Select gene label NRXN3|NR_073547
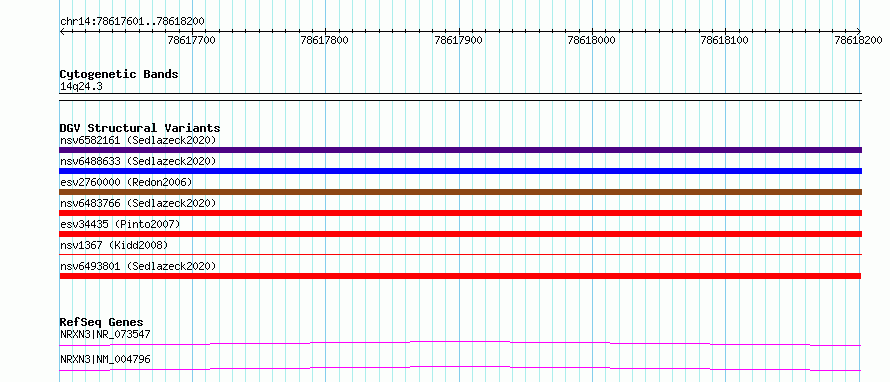Image resolution: width=890 pixels, height=382 pixels. coord(105,334)
